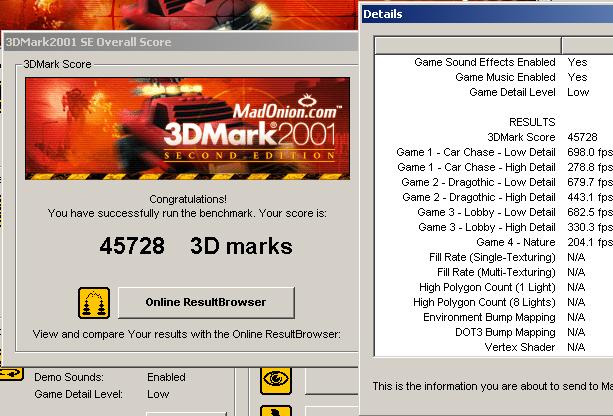Select 'Game 2 - Dragothic - High Detail' row
Viewport: 613px width, 416px height.
coord(494,197)
